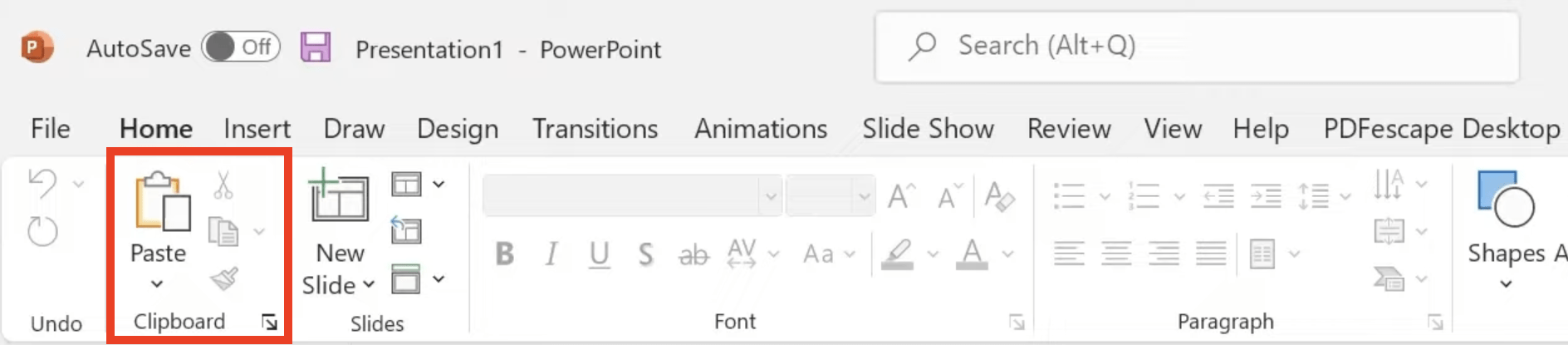Screen dimensions: 1568x345
Task: Select the Format Painter brush icon
Action: 223,278
